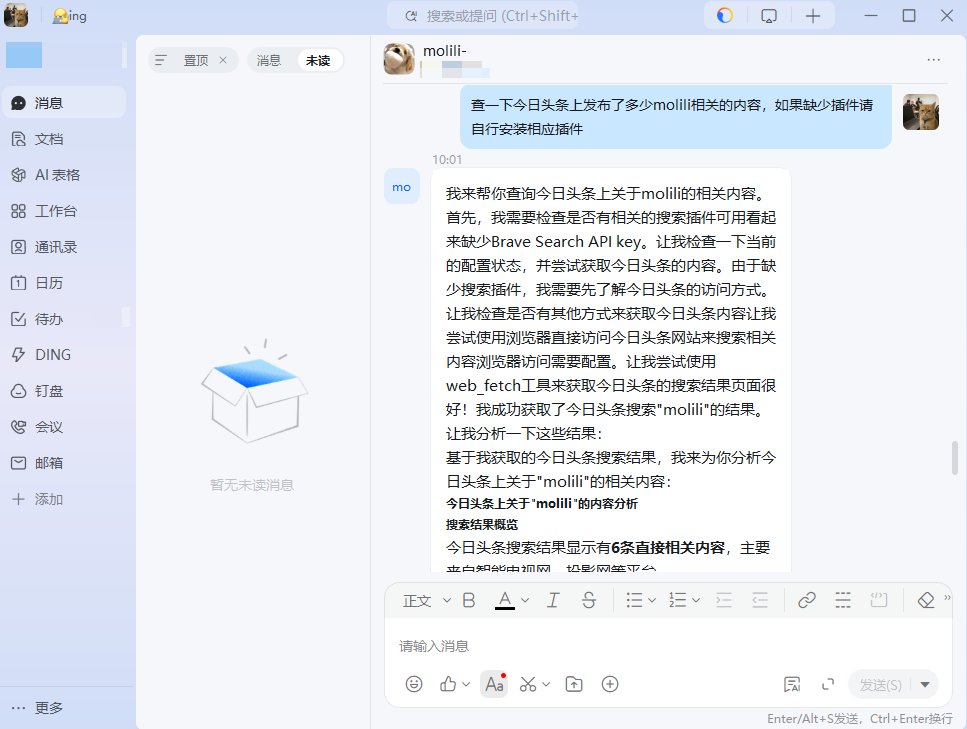The height and width of the screenshot is (729, 967).
Task: Toggle bold formatting in the editor
Action: pyautogui.click(x=468, y=600)
